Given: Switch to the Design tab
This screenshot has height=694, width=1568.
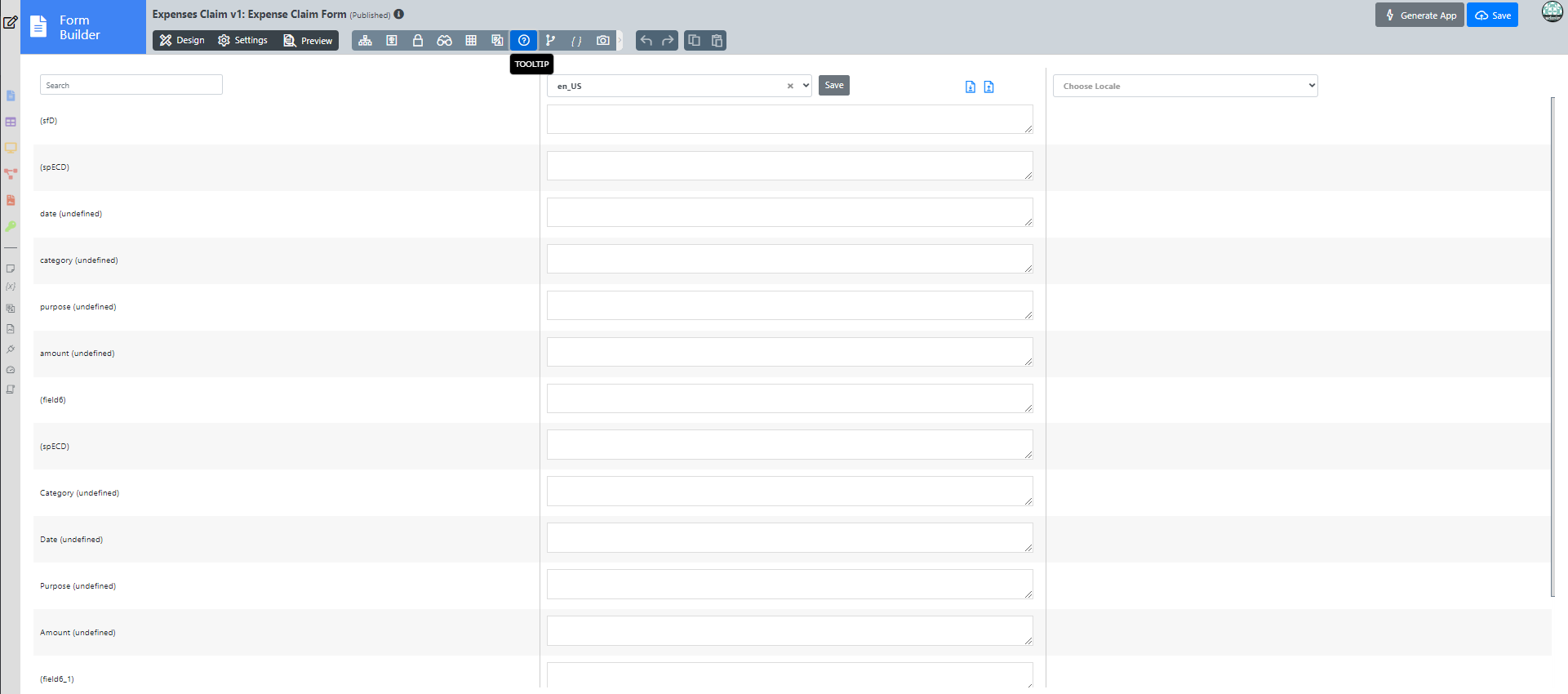Looking at the screenshot, I should point(183,41).
